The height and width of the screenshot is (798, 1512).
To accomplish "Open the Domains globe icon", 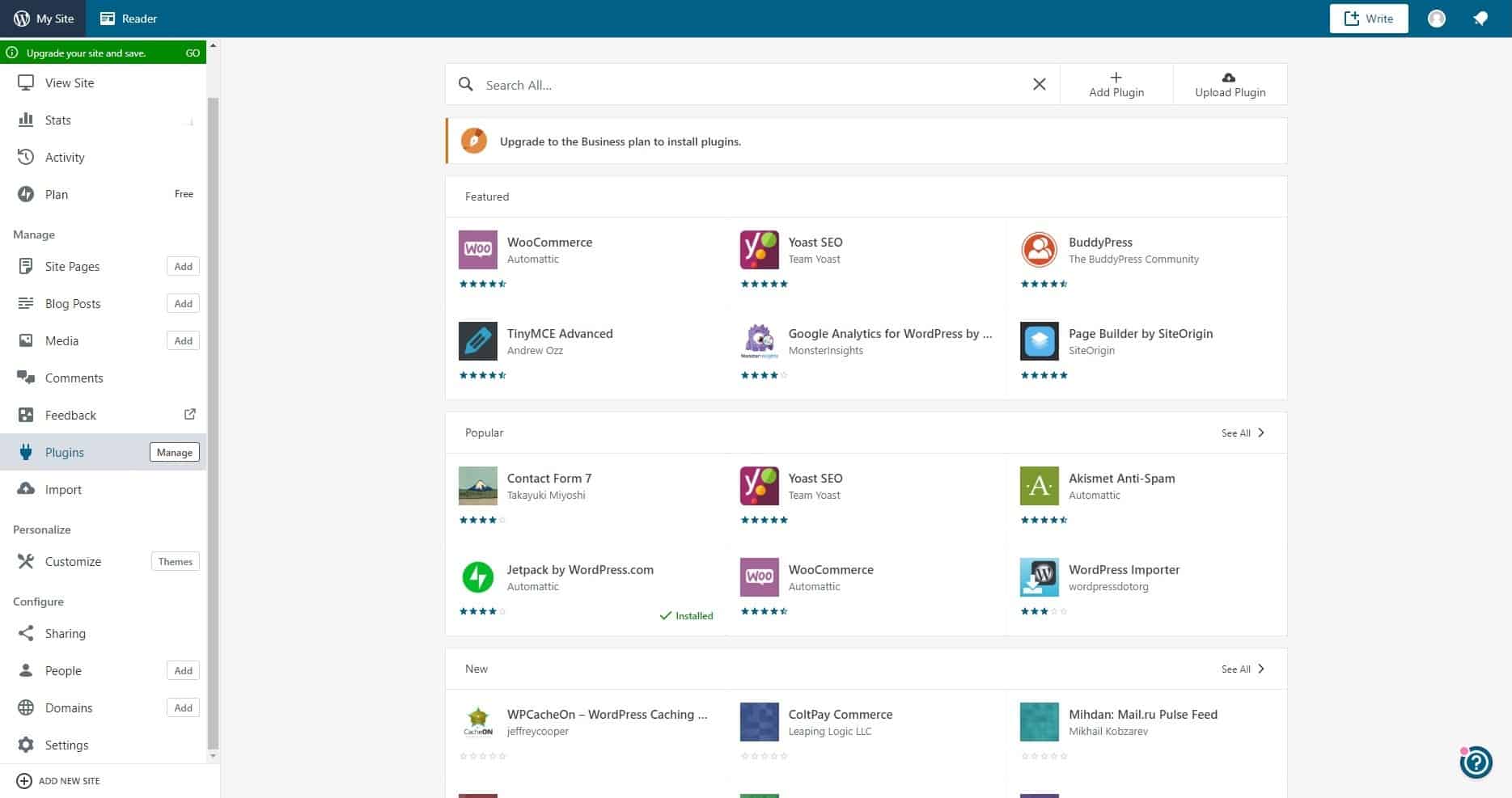I will coord(26,707).
